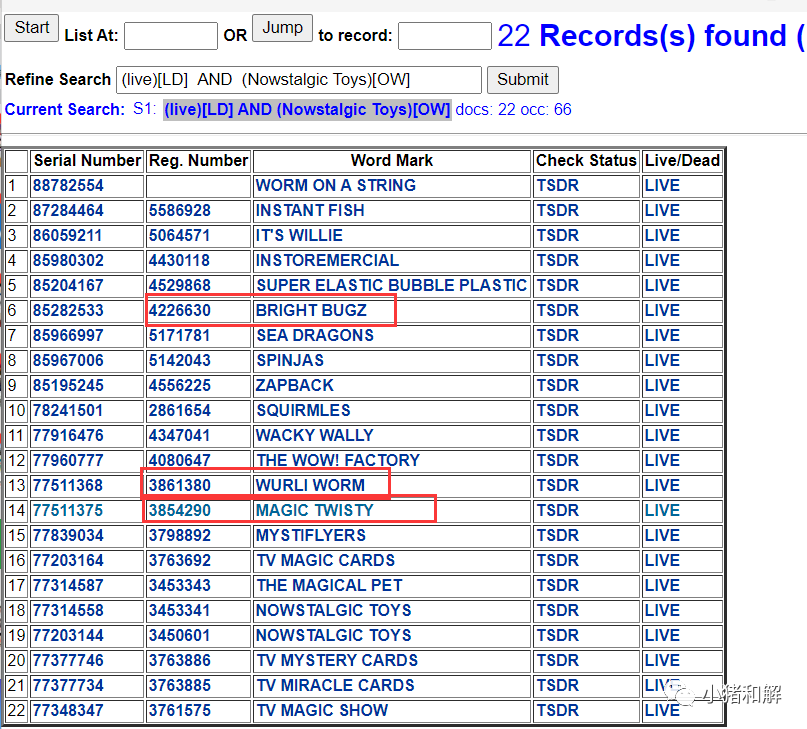The height and width of the screenshot is (729, 807).
Task: Open WORM ON A STRING word mark
Action: point(336,185)
